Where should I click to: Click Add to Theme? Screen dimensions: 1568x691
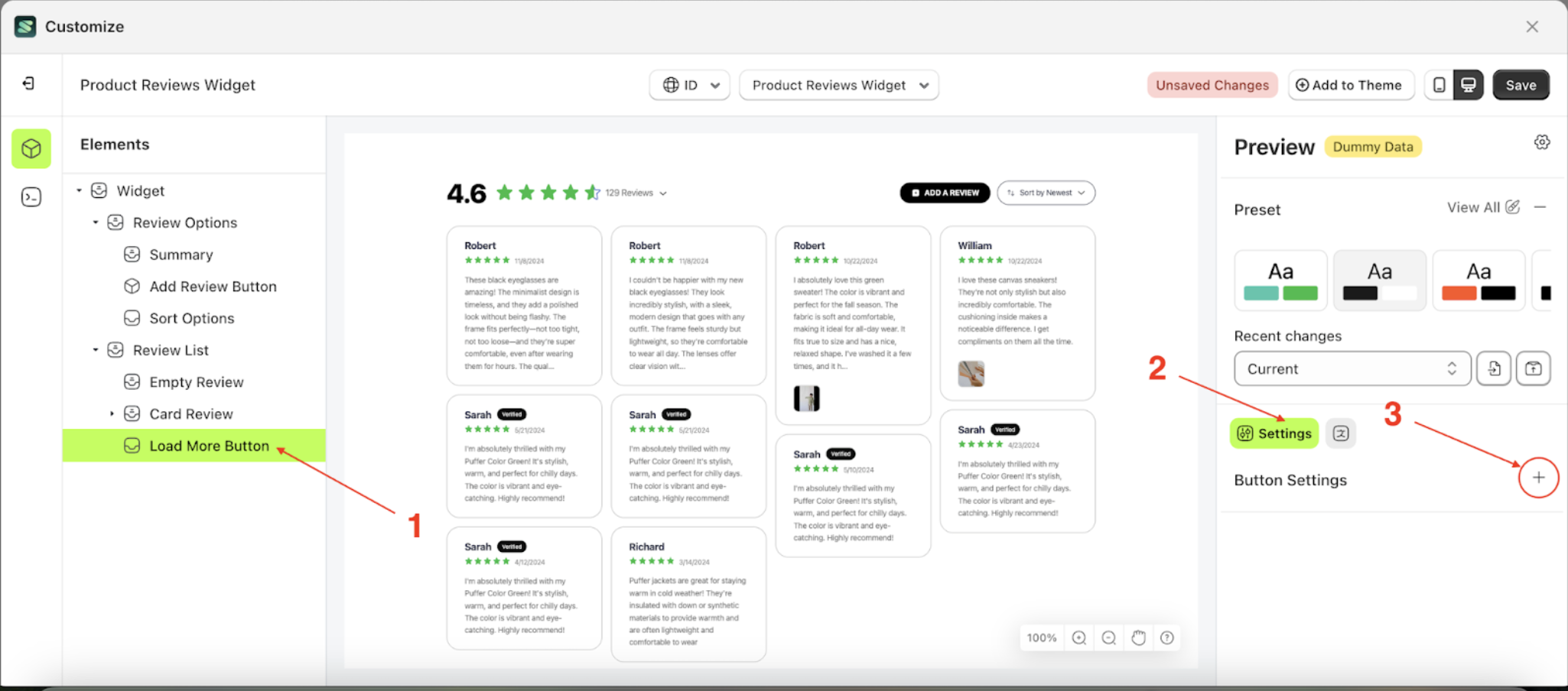coord(1351,85)
